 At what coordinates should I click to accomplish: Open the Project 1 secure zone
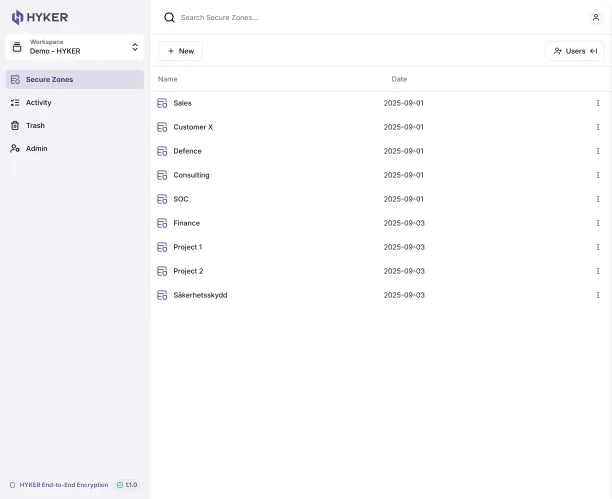click(x=188, y=247)
